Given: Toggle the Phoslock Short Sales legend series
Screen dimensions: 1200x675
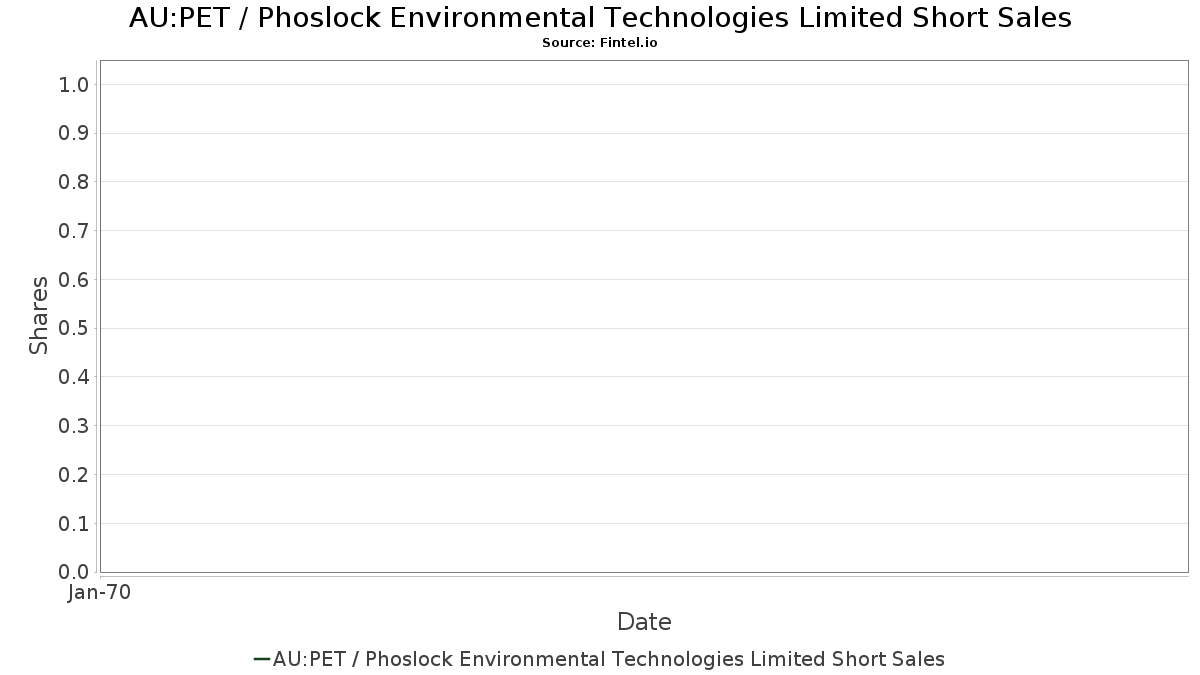Looking at the screenshot, I should 608,659.
